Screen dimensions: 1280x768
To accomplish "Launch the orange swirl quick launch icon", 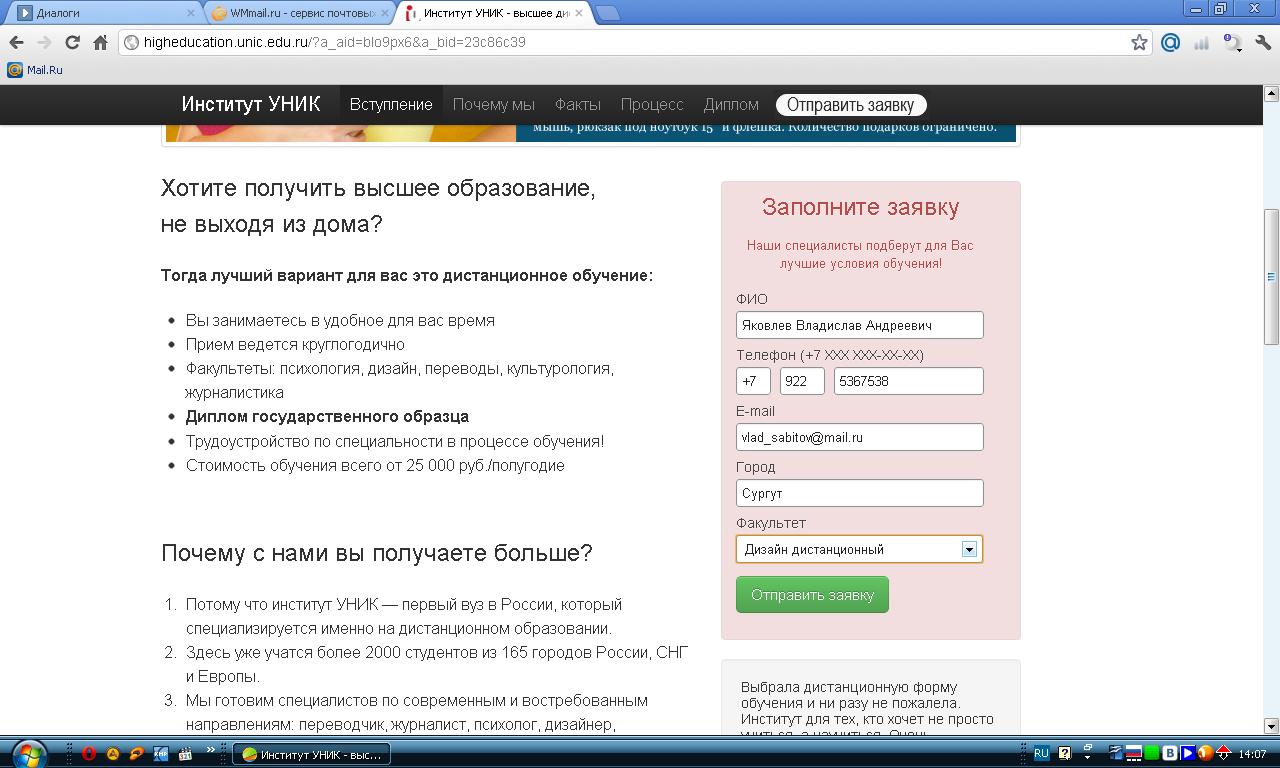I will coord(137,754).
